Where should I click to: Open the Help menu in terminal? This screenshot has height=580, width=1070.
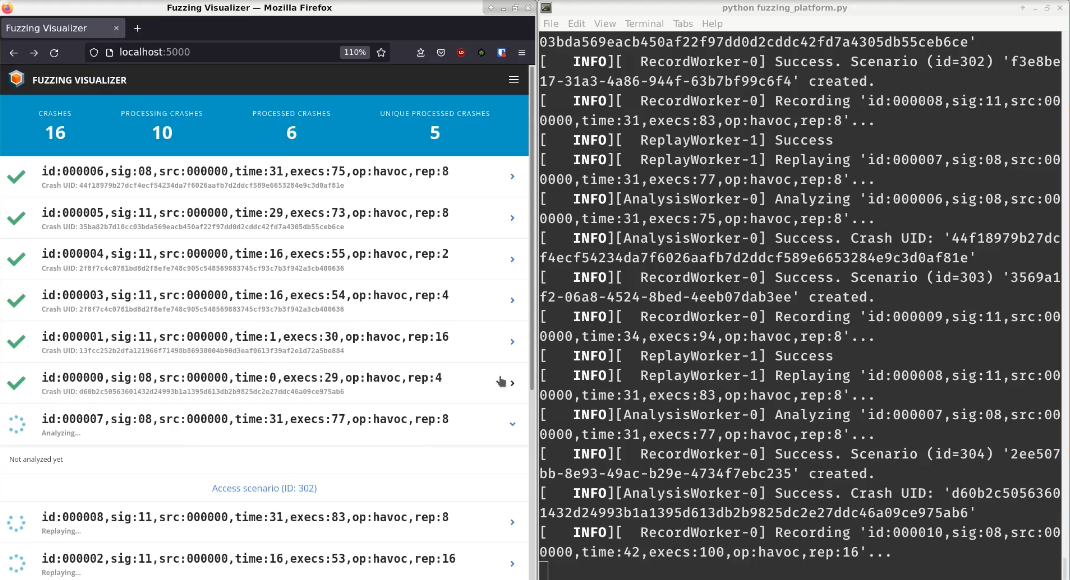tap(712, 23)
